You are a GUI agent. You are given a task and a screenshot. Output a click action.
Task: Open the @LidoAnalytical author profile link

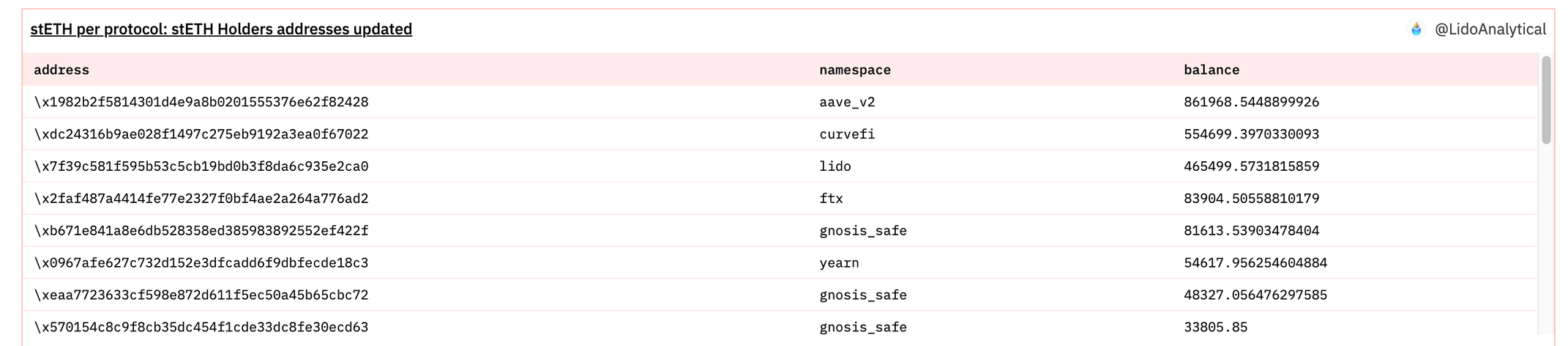click(x=1490, y=29)
